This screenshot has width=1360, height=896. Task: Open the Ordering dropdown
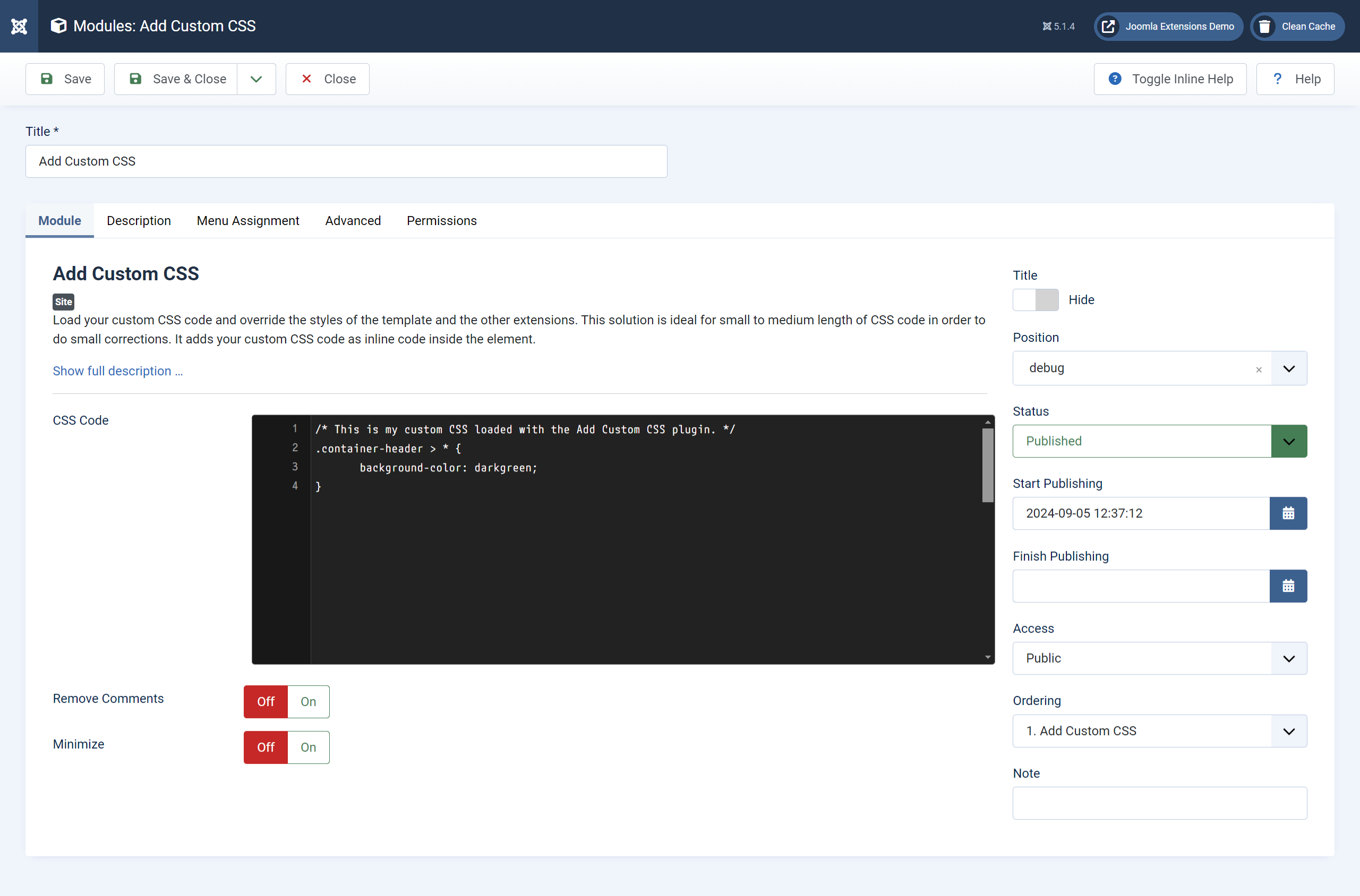pos(1160,731)
